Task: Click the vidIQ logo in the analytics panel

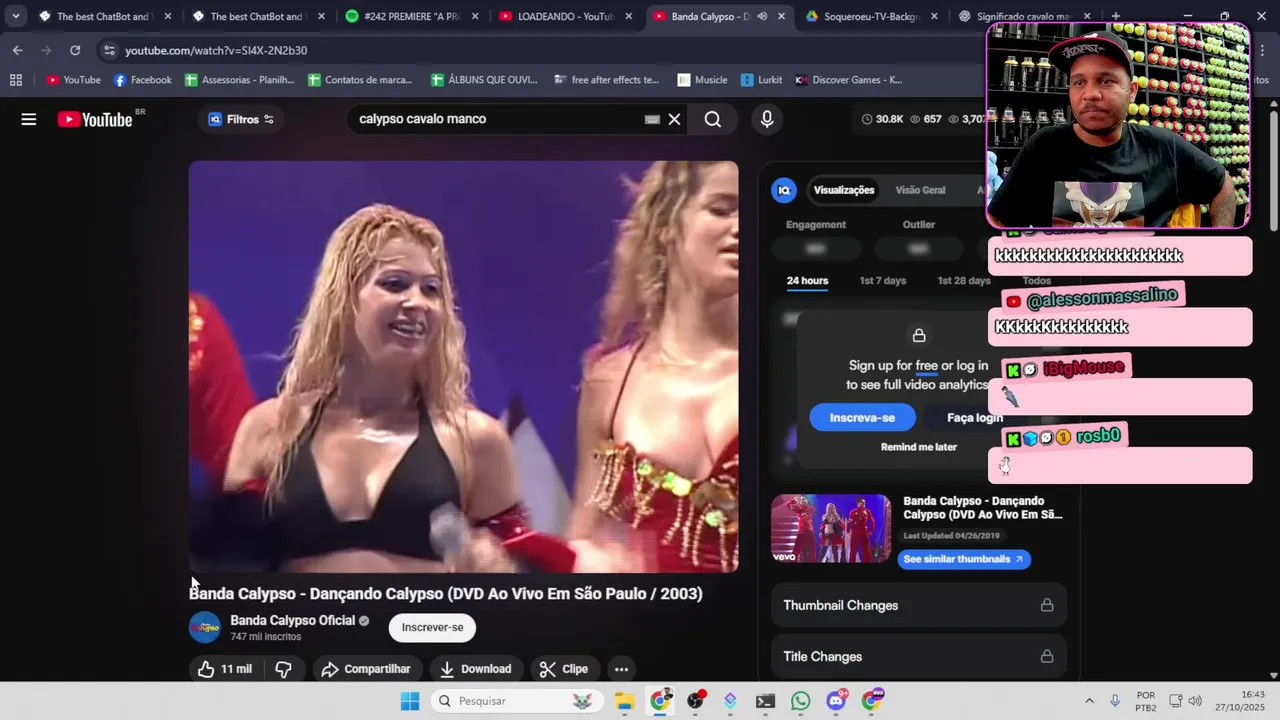Action: click(784, 190)
